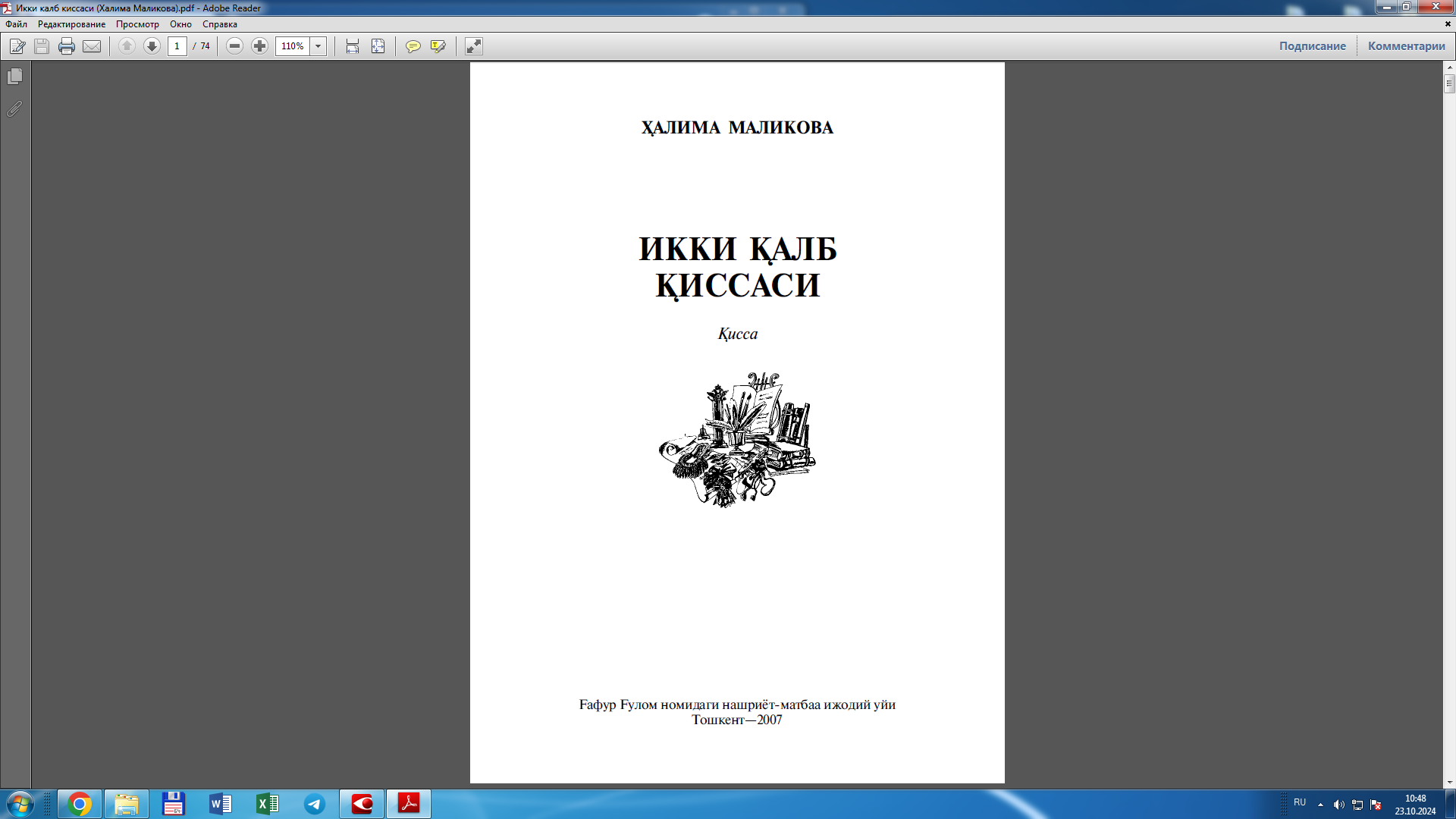Click the send by email envelope icon

[x=92, y=46]
